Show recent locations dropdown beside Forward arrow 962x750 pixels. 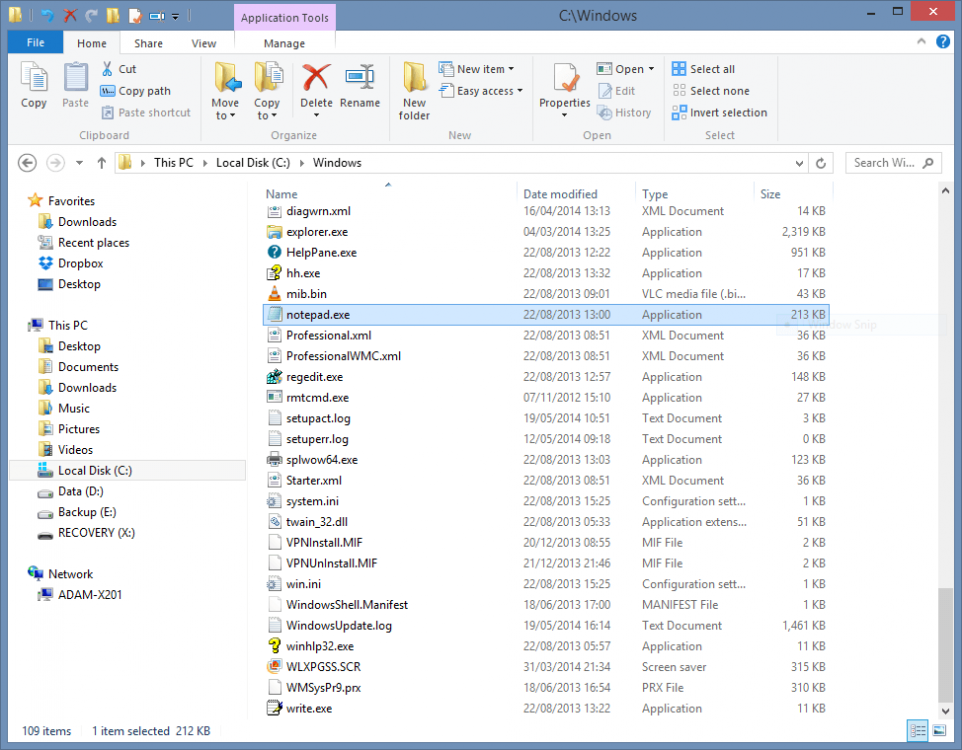click(79, 163)
